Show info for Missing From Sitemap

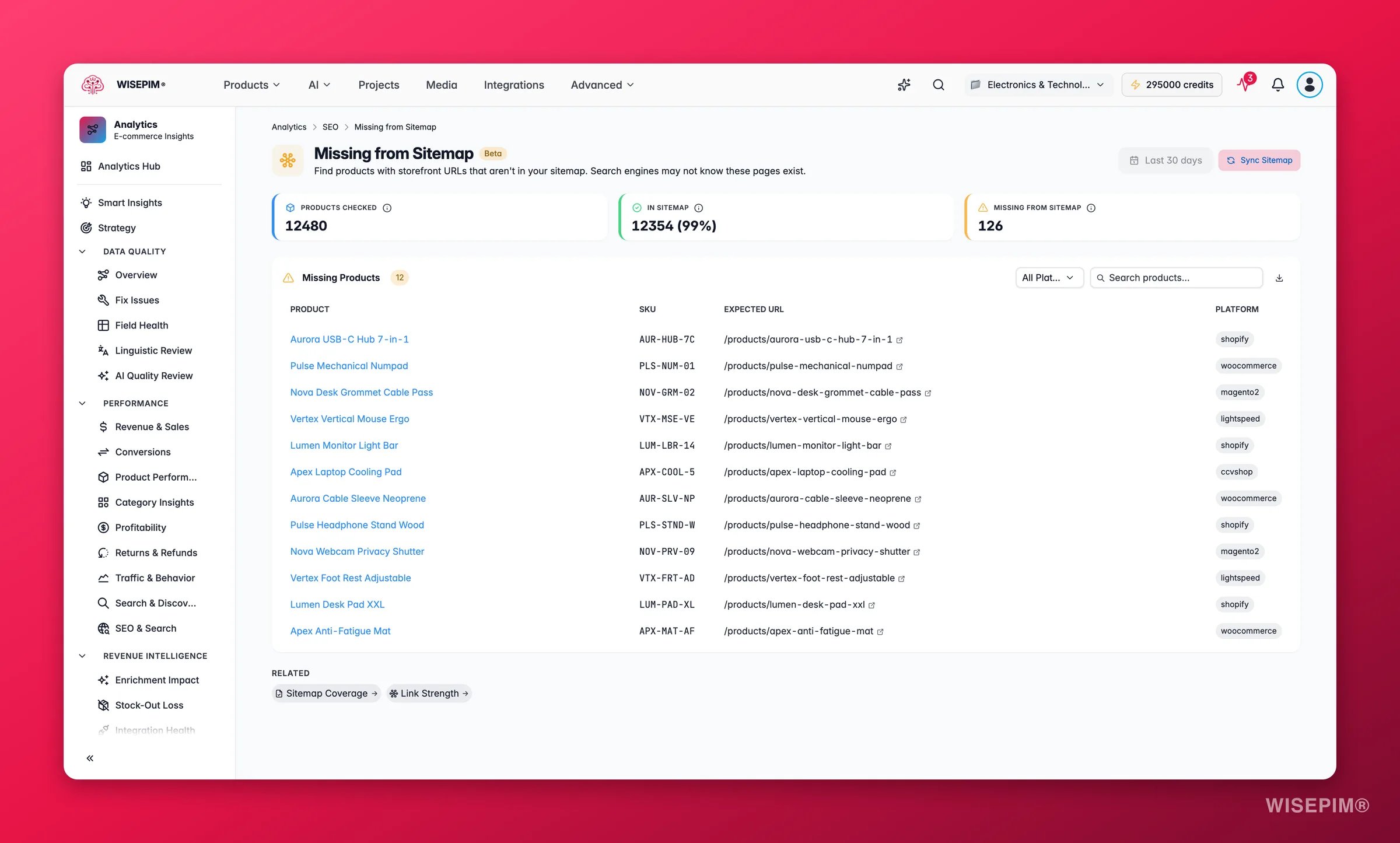click(1091, 208)
